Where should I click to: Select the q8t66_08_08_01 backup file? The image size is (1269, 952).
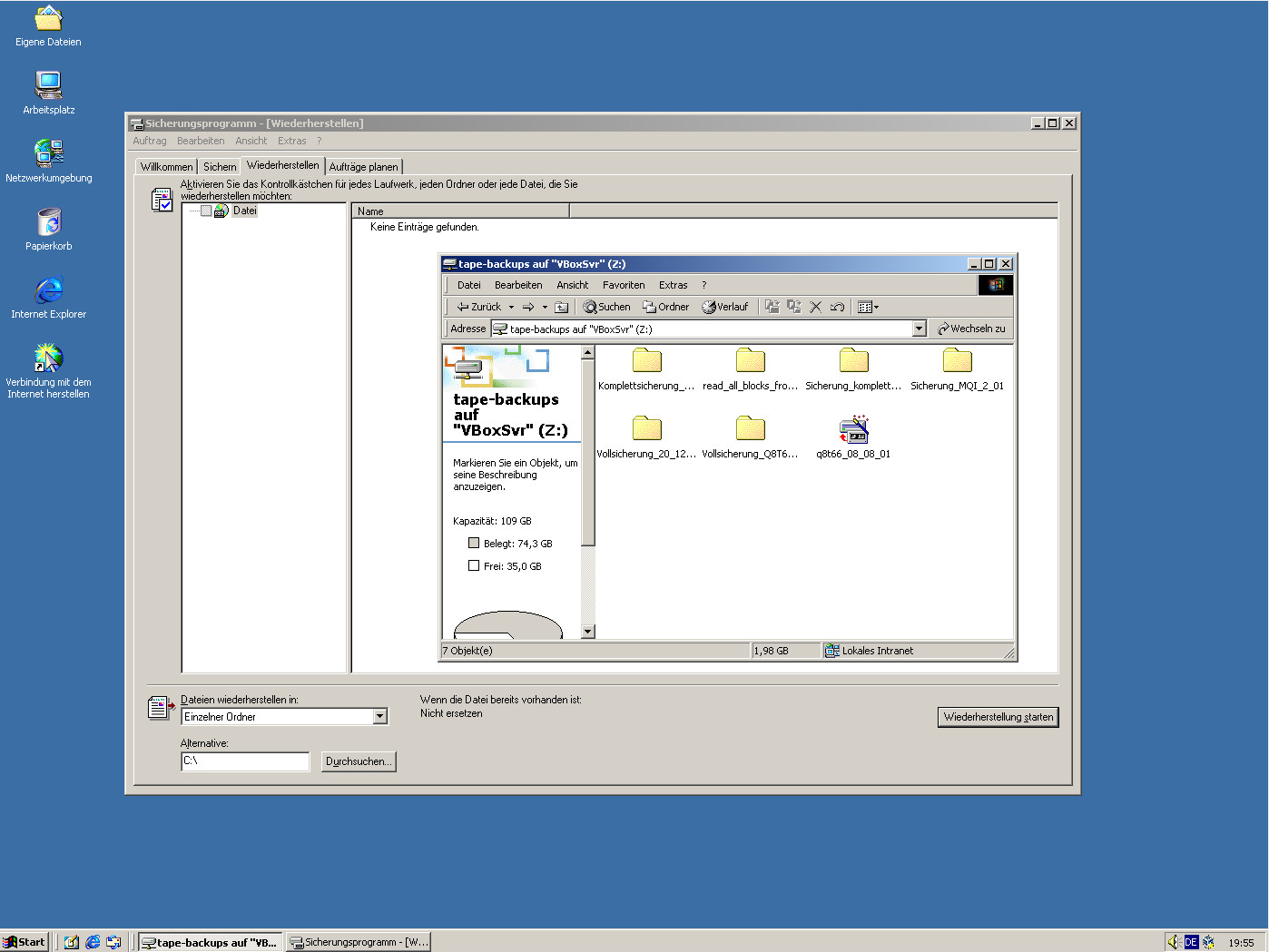tap(853, 430)
